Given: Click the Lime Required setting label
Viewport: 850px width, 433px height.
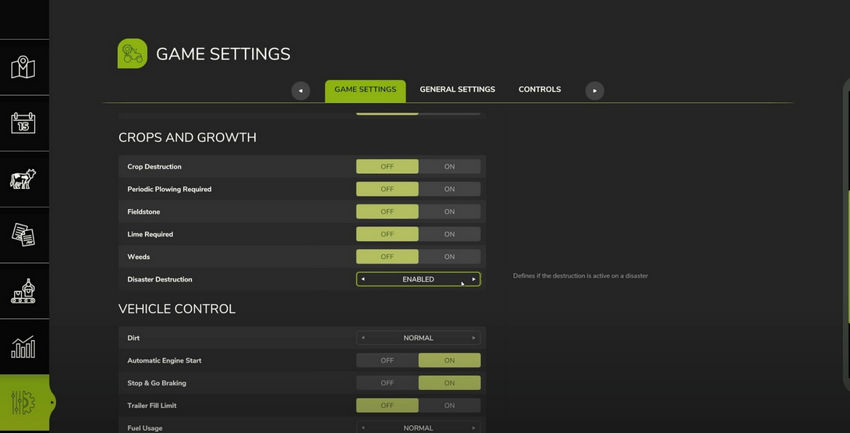Looking at the screenshot, I should pos(150,234).
